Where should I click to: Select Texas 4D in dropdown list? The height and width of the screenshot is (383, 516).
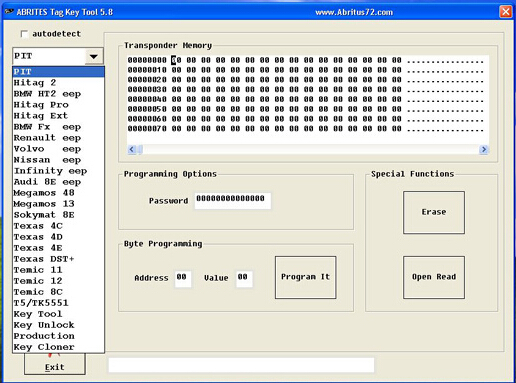coord(58,237)
